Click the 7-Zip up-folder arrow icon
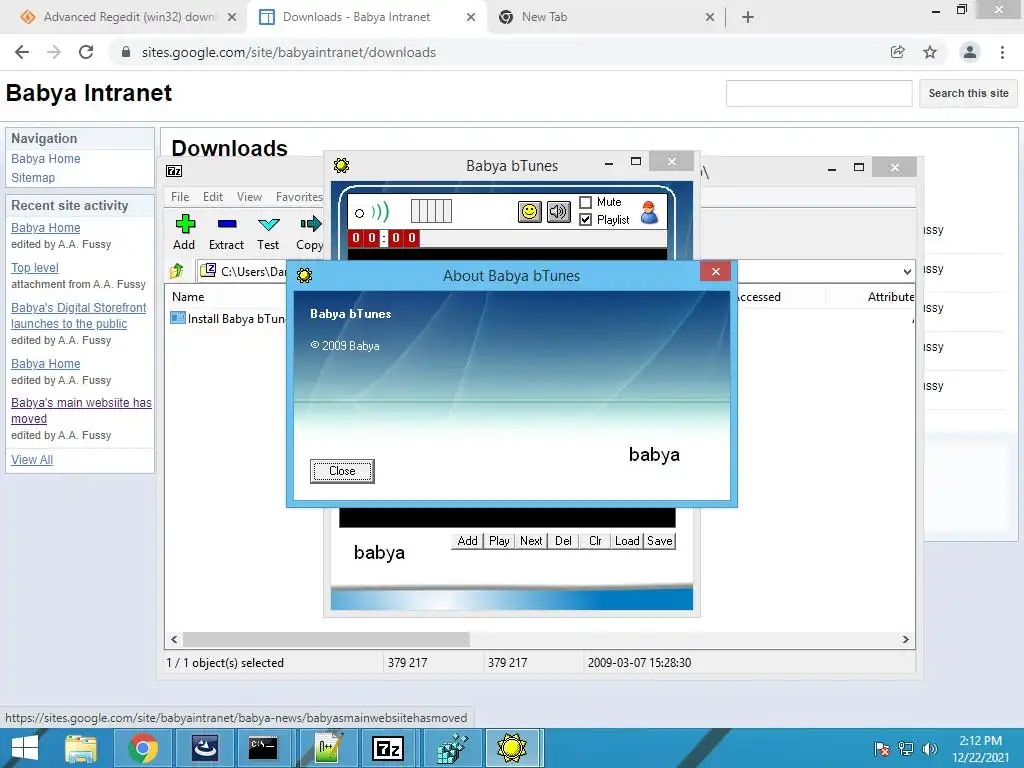 (x=176, y=270)
